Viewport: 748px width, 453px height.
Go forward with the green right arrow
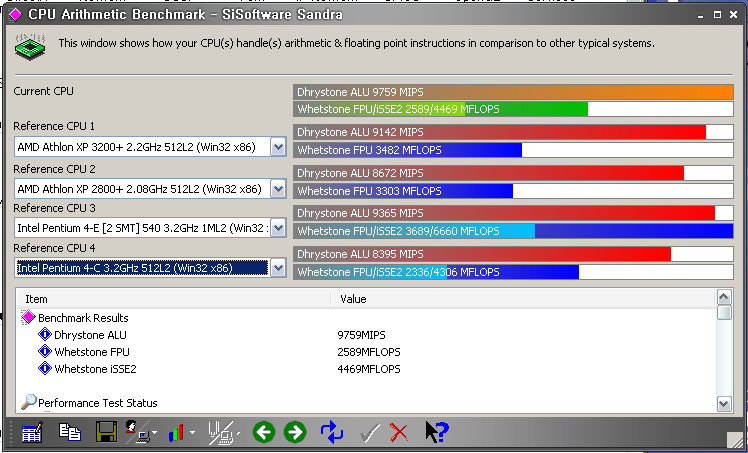pyautogui.click(x=295, y=432)
